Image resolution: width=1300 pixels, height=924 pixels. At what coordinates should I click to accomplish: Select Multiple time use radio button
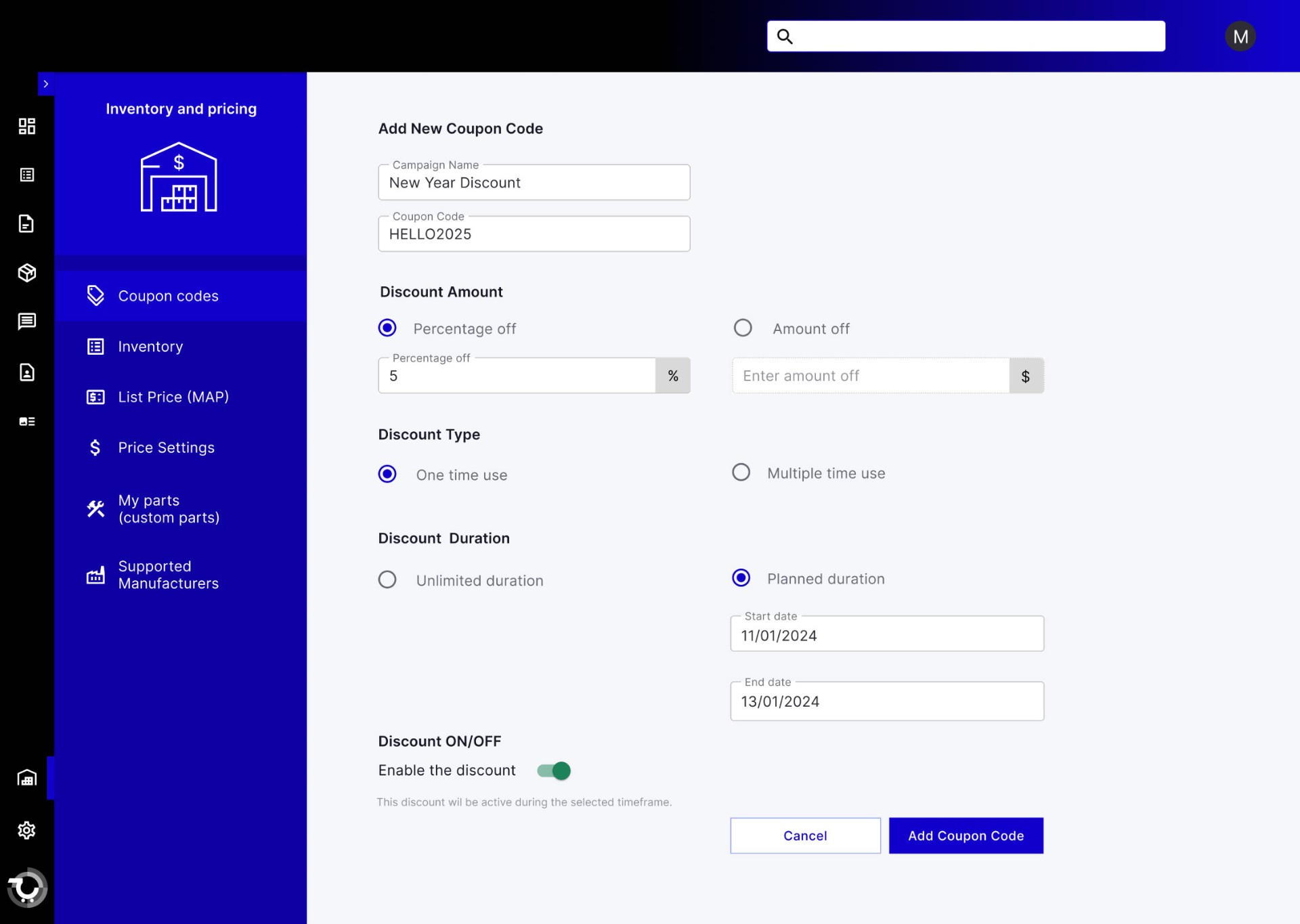coord(741,472)
